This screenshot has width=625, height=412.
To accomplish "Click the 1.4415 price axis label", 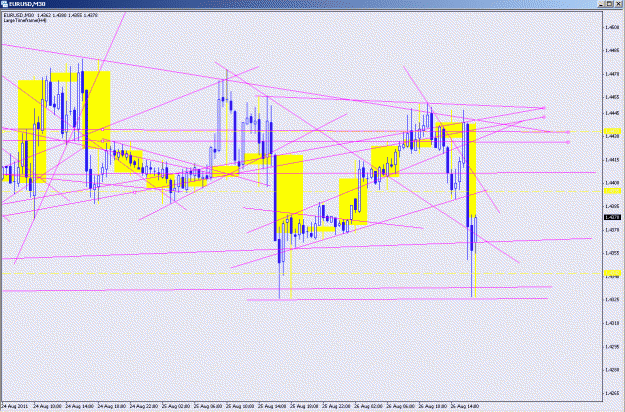I will point(612,159).
